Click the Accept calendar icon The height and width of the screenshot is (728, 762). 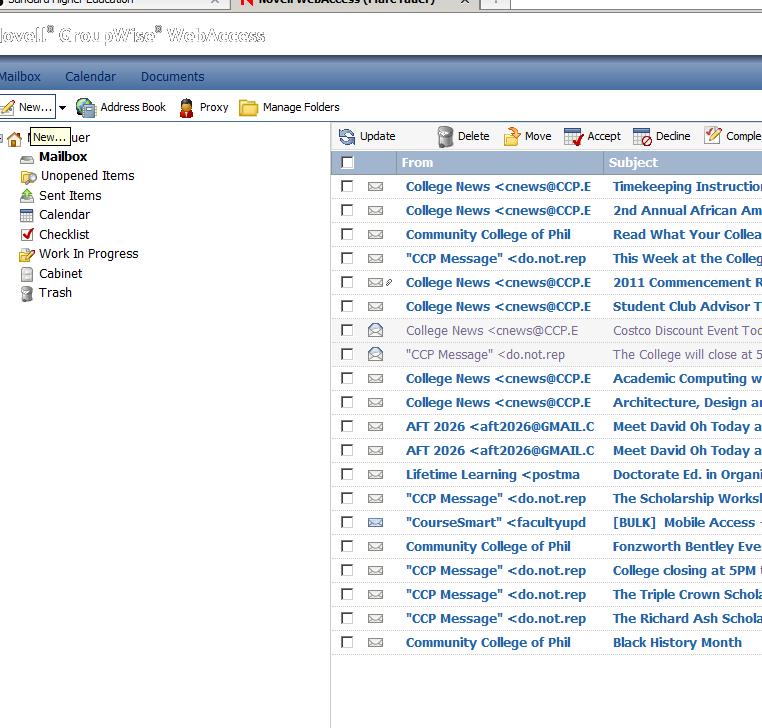tap(573, 137)
